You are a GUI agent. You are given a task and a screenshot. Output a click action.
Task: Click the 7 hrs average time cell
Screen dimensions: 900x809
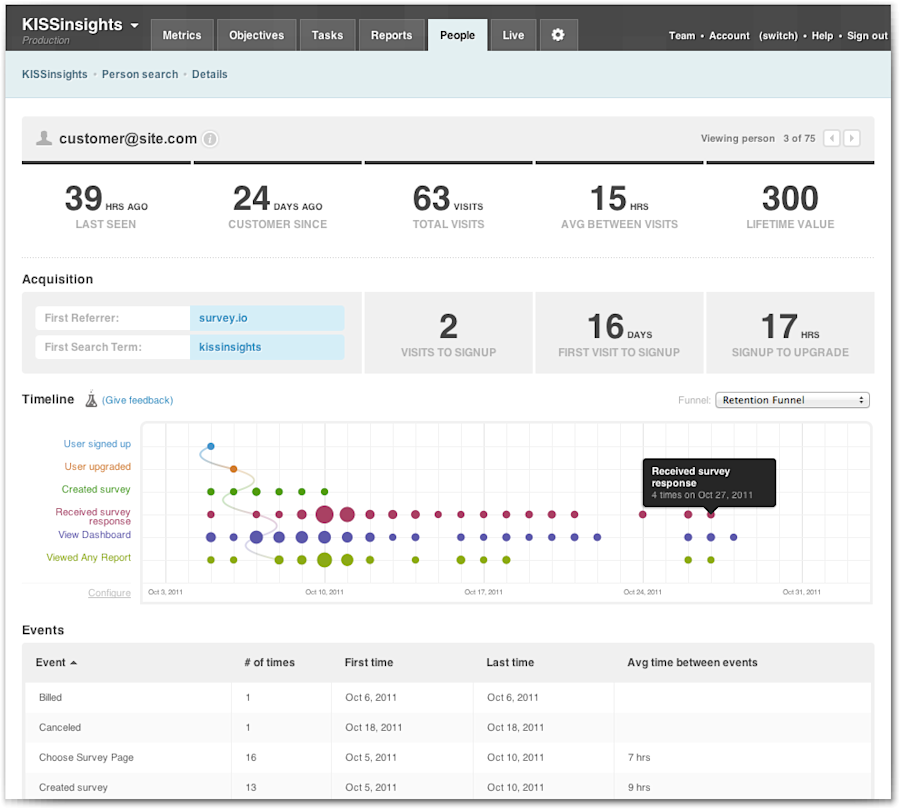pos(639,757)
